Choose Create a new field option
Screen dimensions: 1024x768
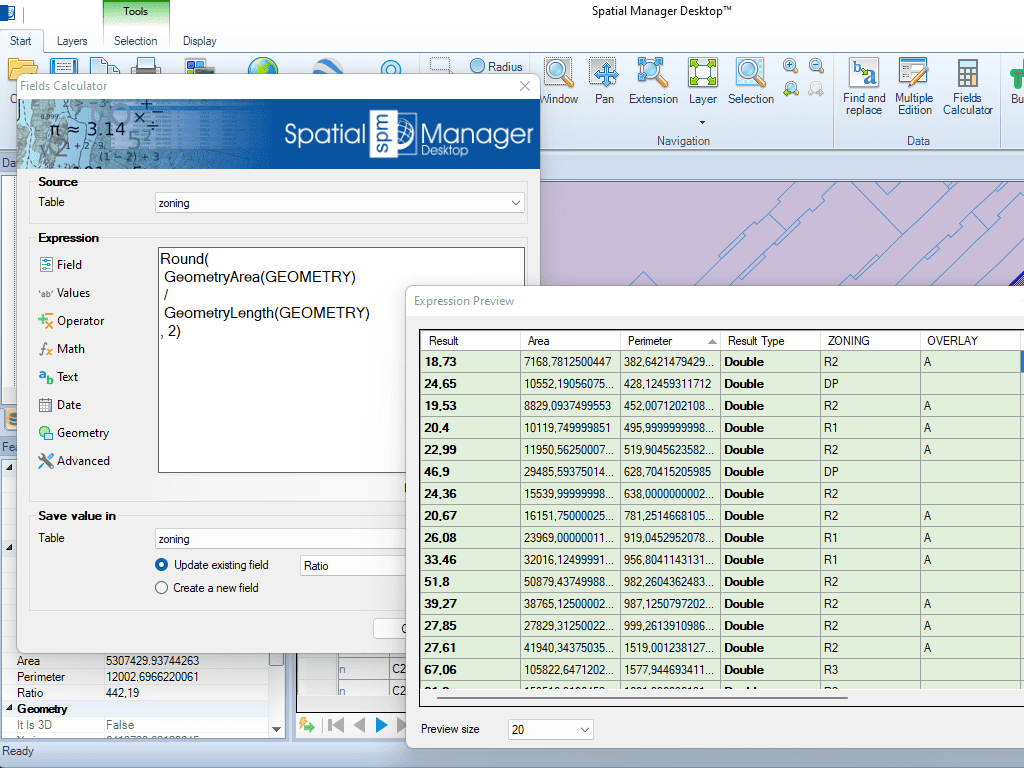207,588
